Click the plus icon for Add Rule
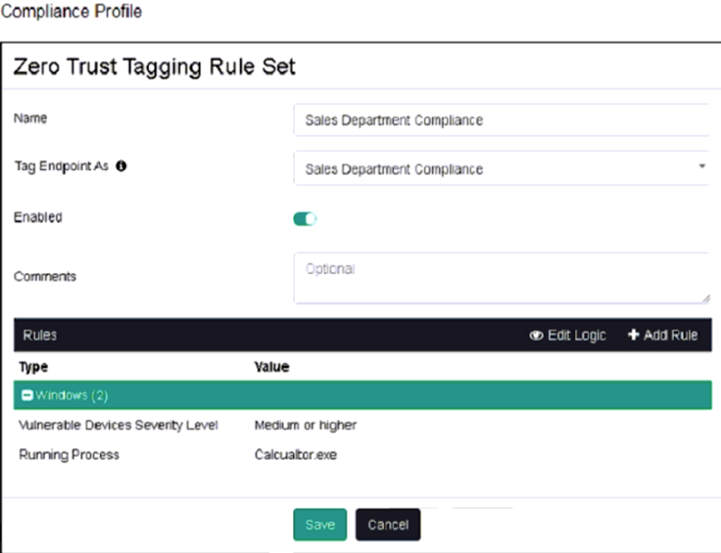 [633, 335]
